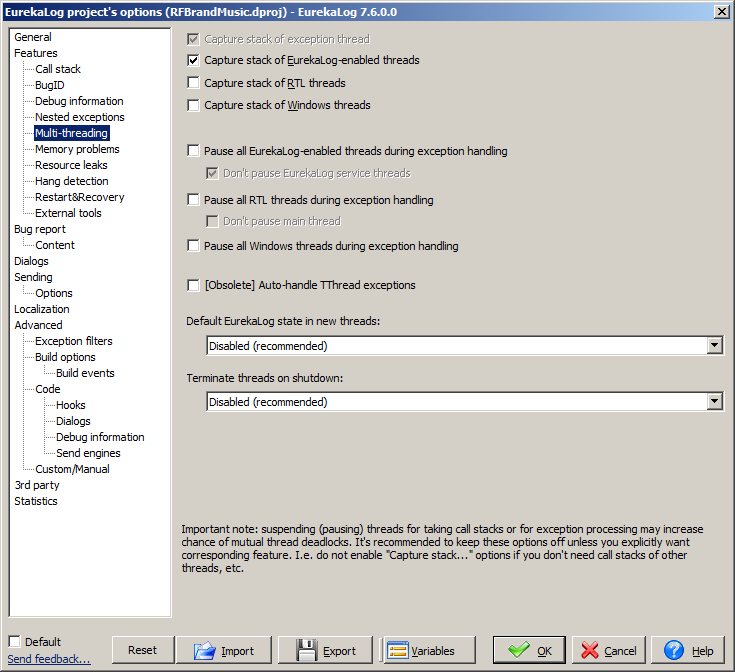Viewport: 735px width, 672px height.
Task: Click the Import folder icon
Action: 205,650
